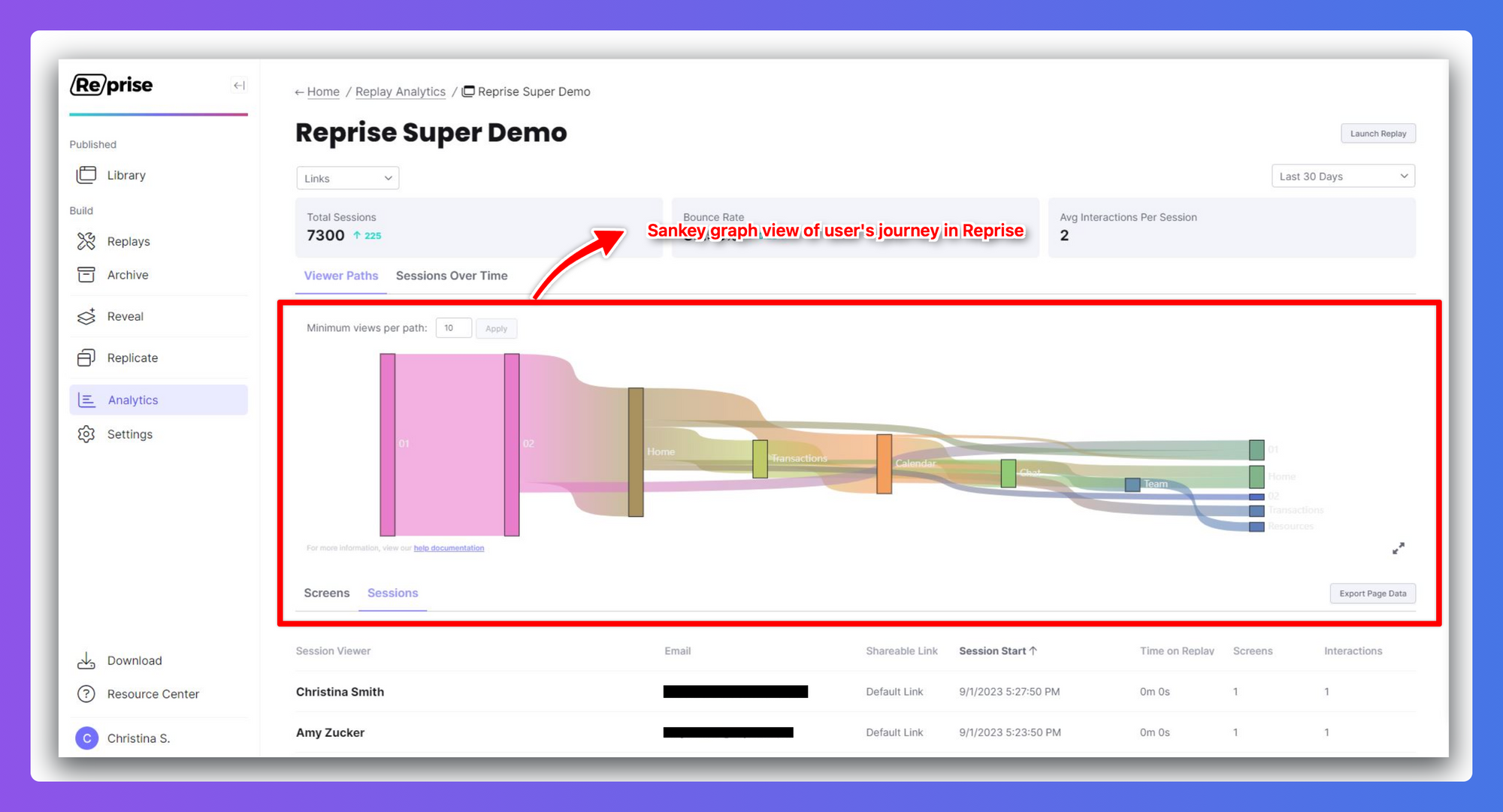Switch to the Viewer Paths tab
The width and height of the screenshot is (1503, 812).
pyautogui.click(x=340, y=276)
